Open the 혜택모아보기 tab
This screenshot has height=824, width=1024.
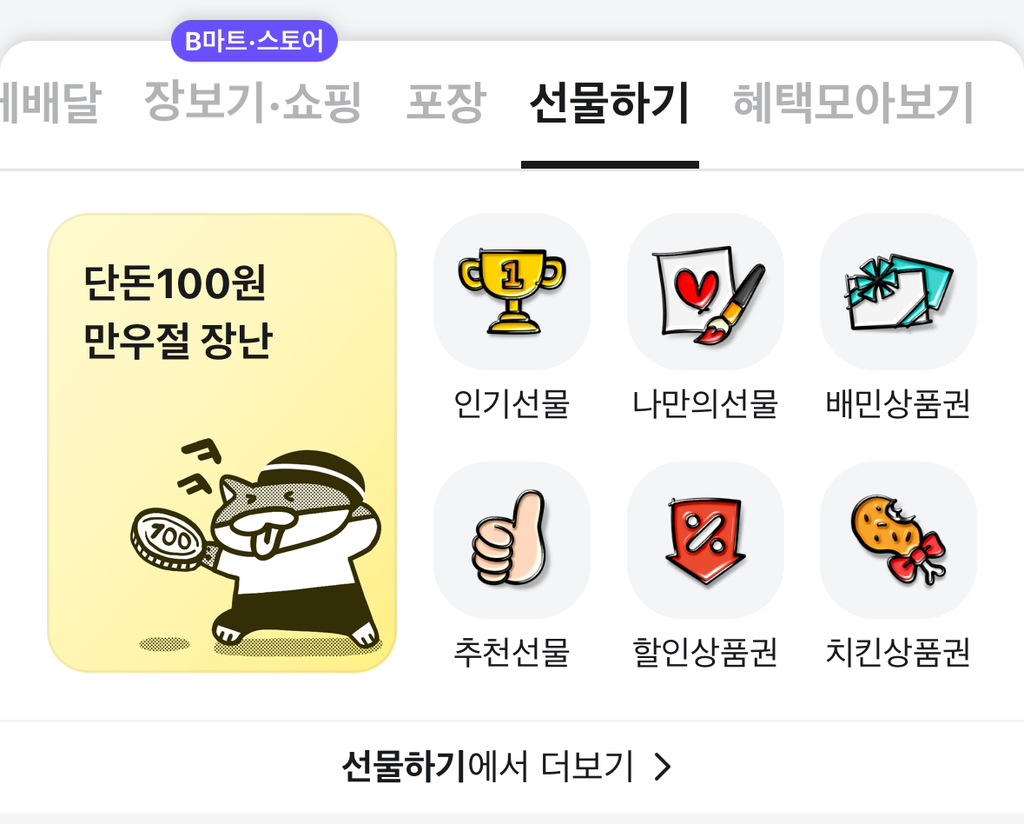tap(854, 103)
